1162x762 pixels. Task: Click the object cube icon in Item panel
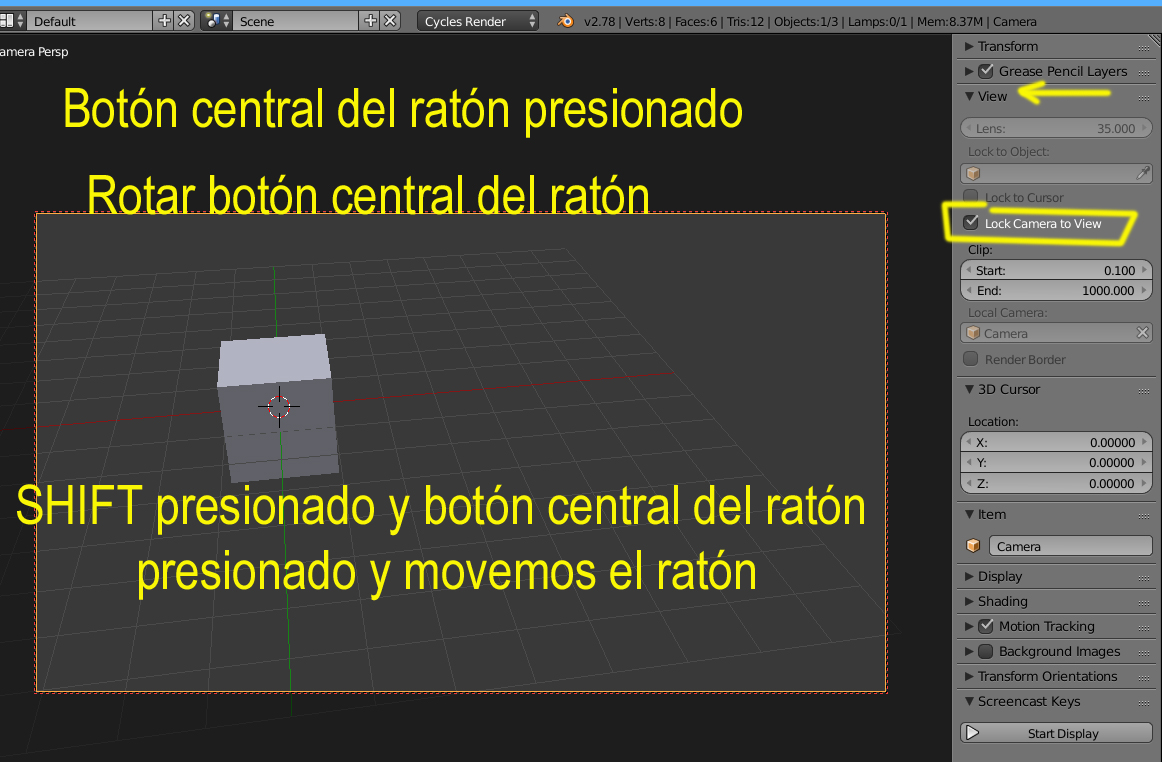click(973, 546)
